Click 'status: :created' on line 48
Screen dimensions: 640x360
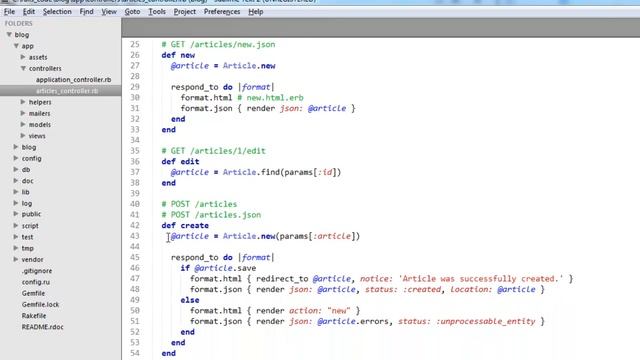pyautogui.click(x=403, y=289)
